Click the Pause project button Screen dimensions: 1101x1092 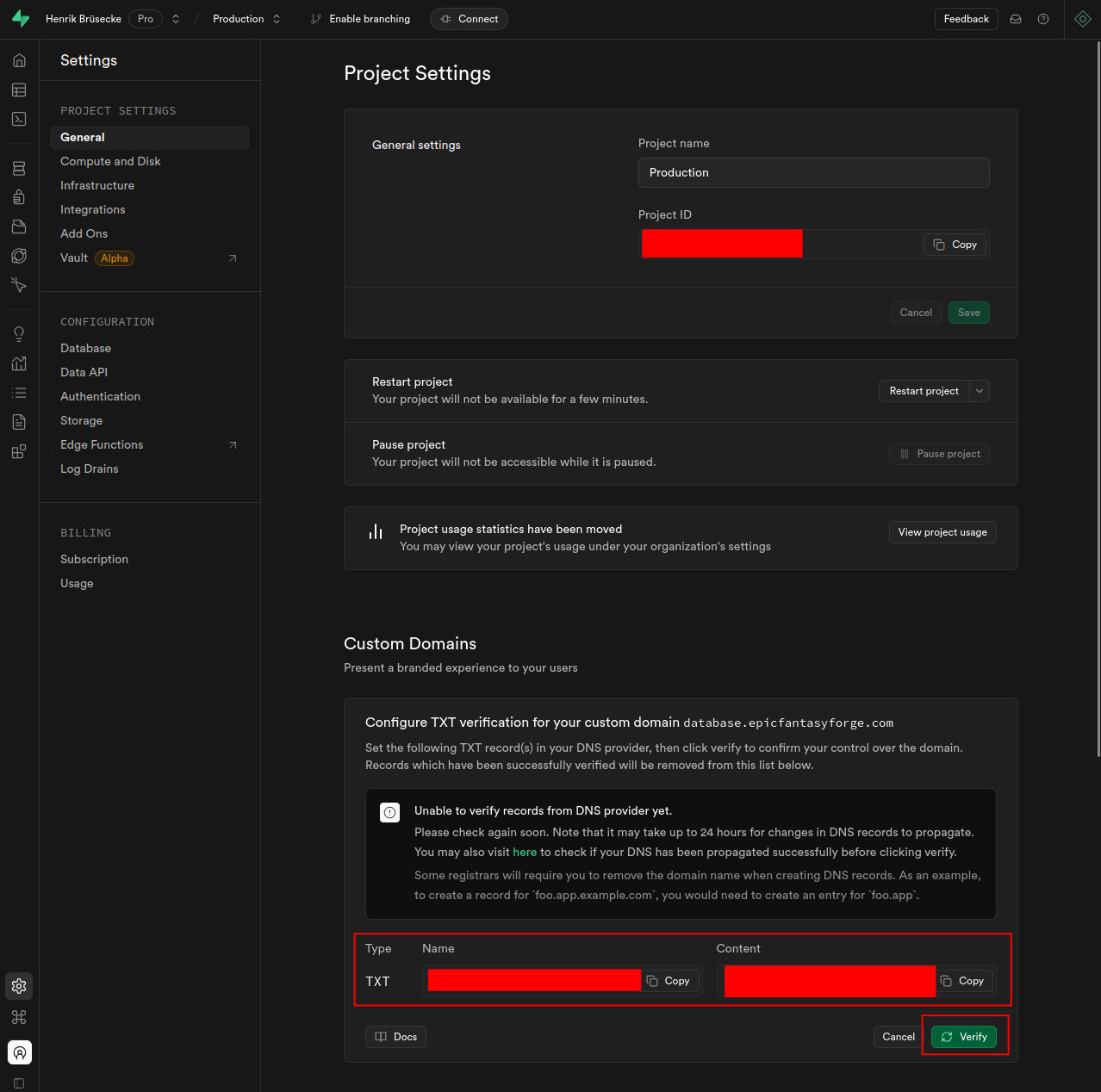939,454
